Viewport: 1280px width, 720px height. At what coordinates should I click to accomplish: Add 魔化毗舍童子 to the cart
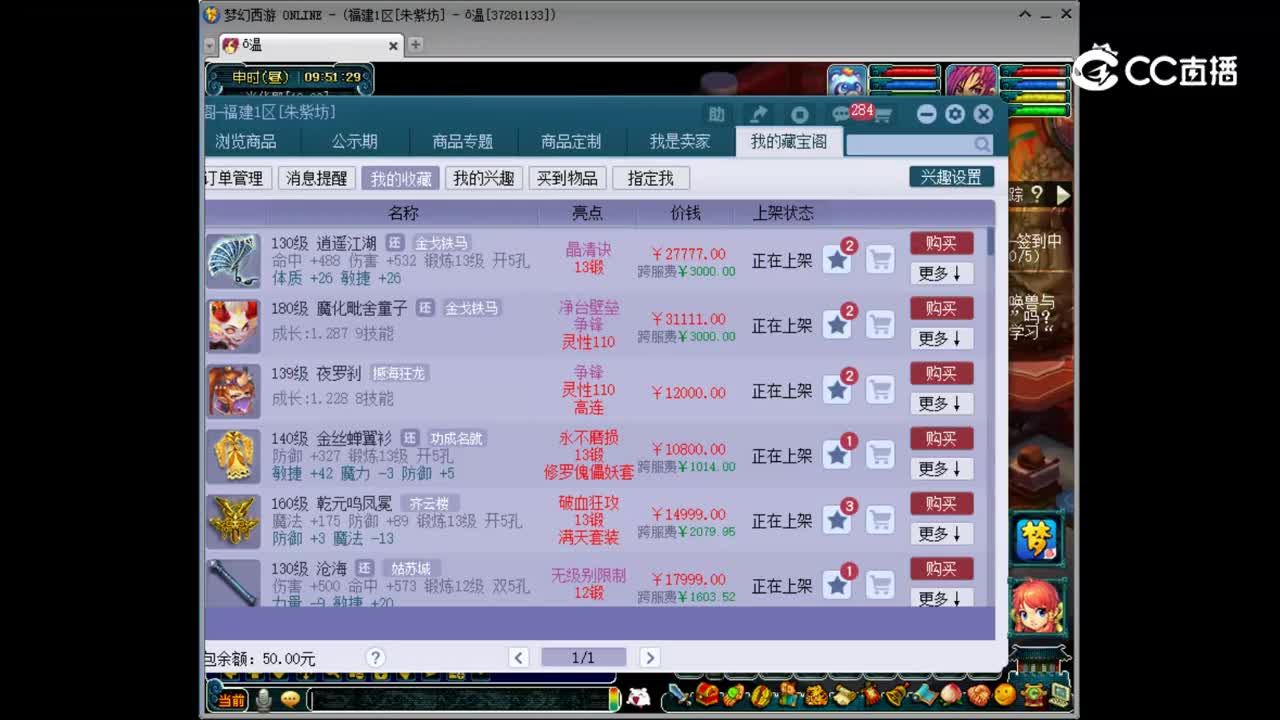pos(880,325)
